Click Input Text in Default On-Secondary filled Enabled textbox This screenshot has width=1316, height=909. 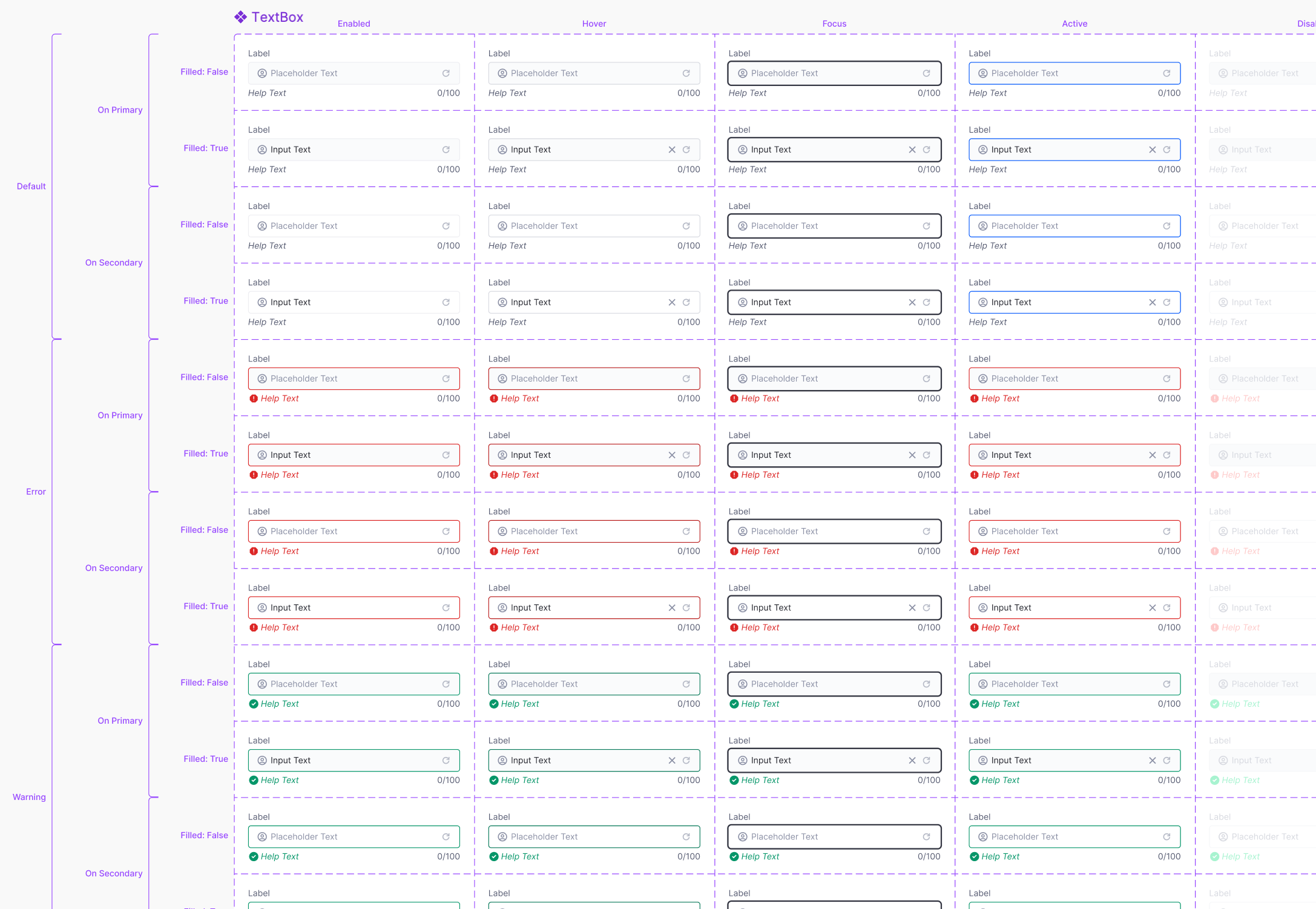point(291,302)
